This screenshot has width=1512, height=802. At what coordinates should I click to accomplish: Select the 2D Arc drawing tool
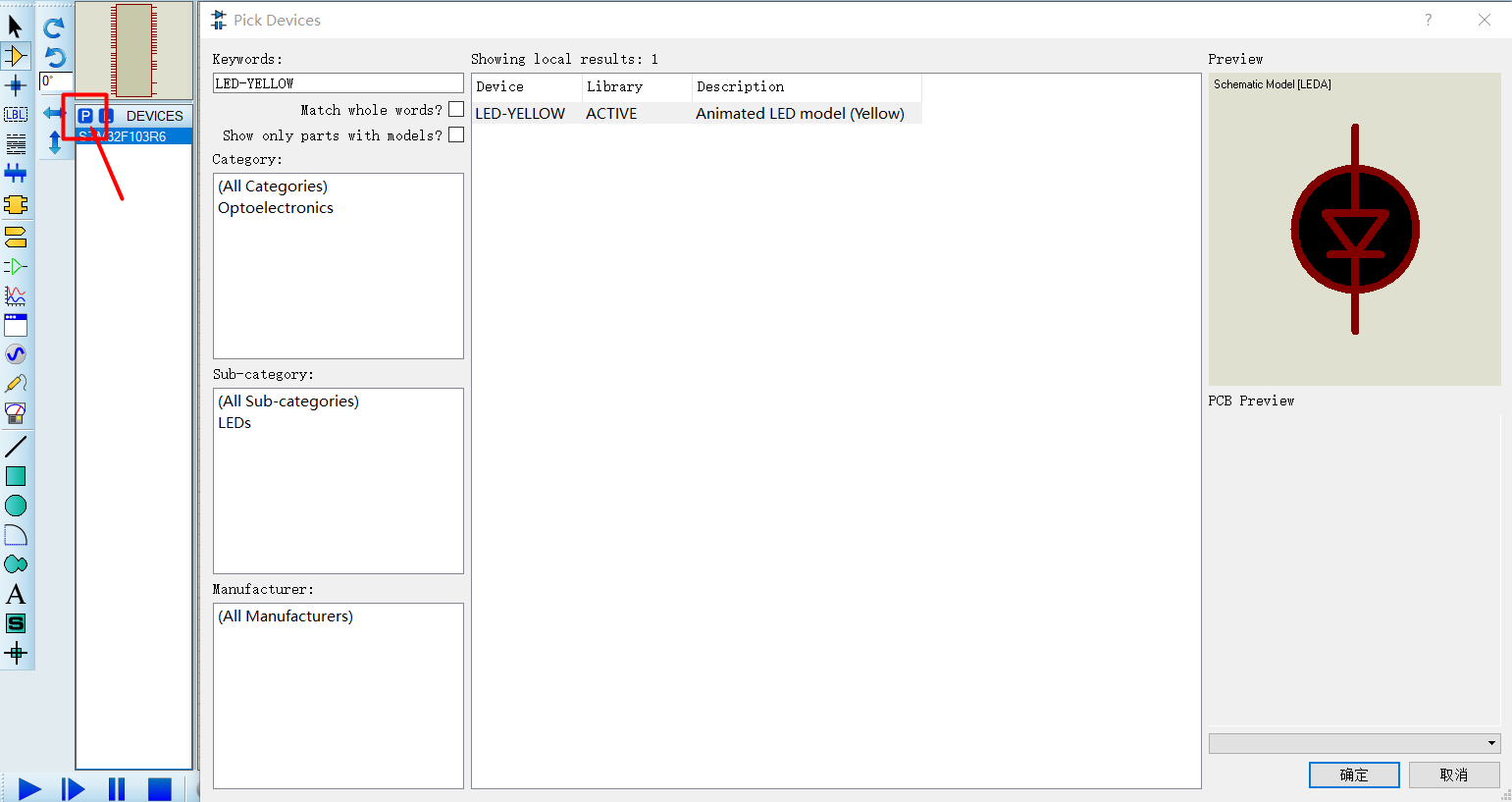click(16, 535)
